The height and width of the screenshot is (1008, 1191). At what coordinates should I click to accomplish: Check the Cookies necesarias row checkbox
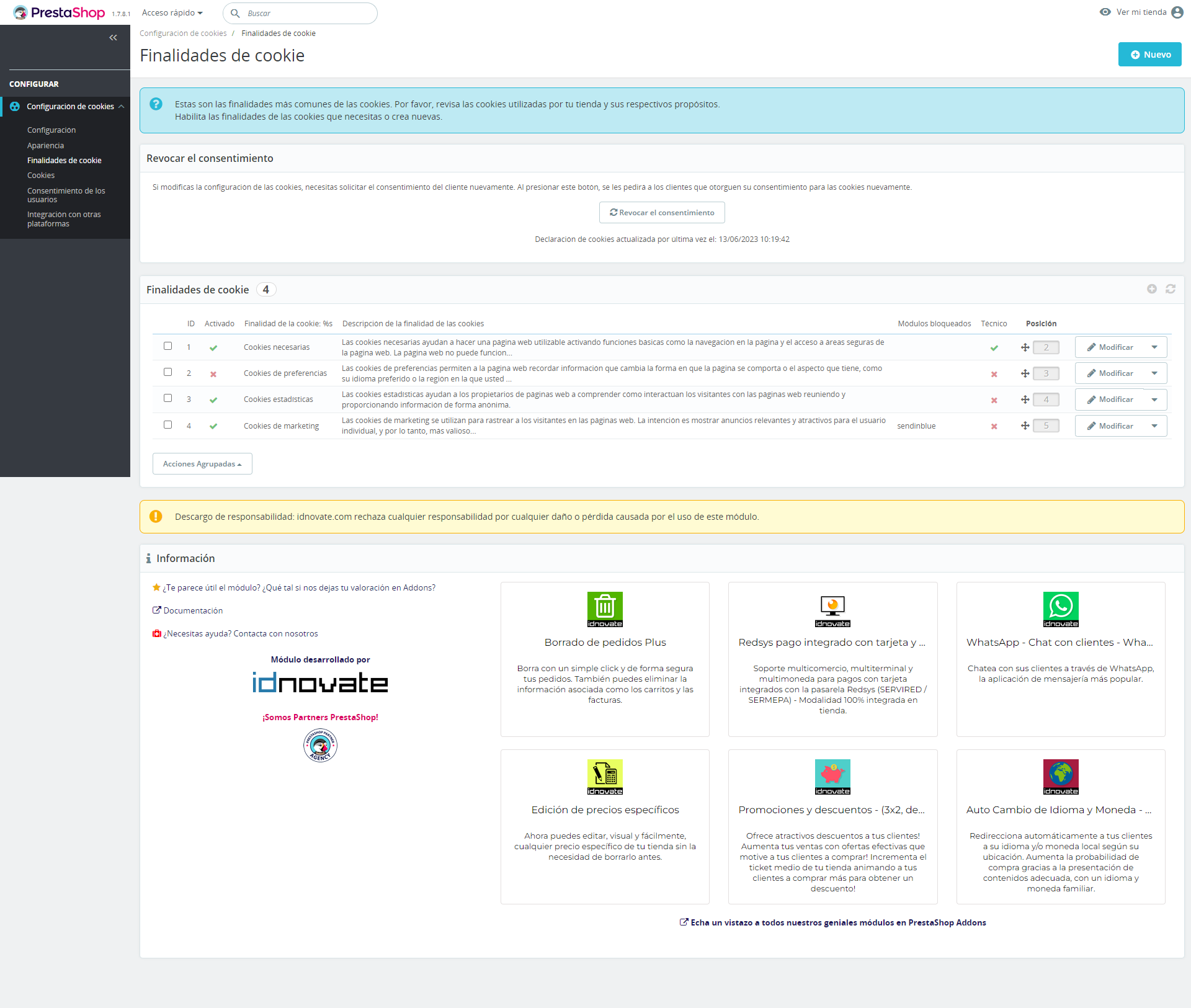(x=167, y=346)
